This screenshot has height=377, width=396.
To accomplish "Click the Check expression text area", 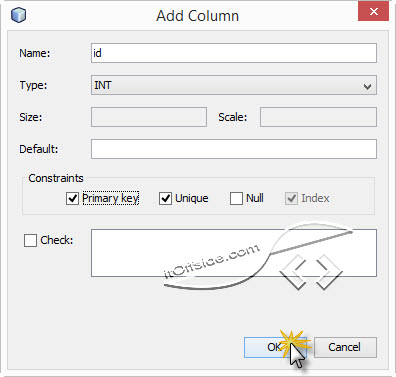I will pos(234,253).
